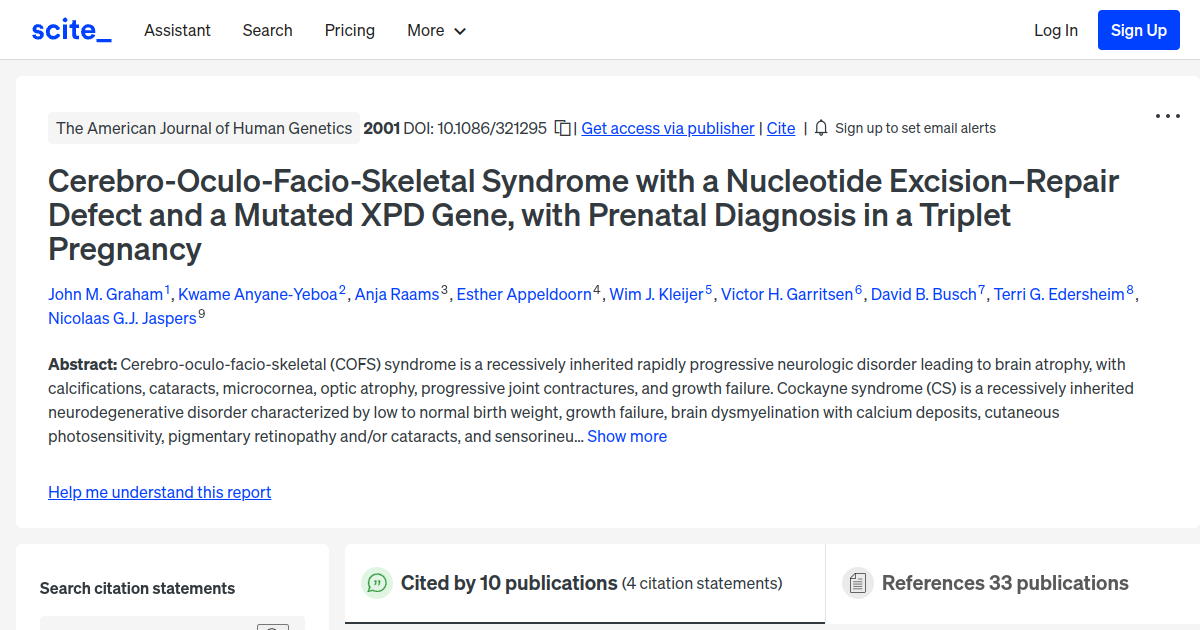The width and height of the screenshot is (1200, 630).
Task: Select the Cited by 10 publications tab
Action: click(x=508, y=583)
